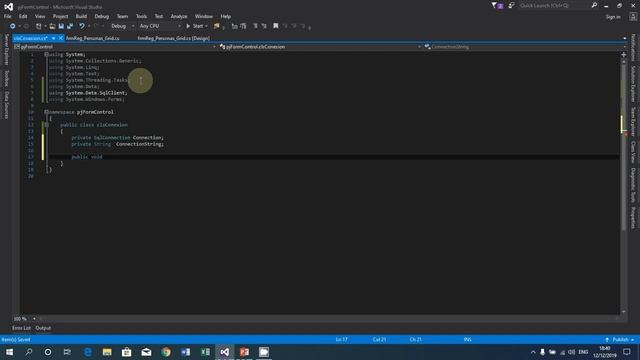Viewport: 640px width, 360px height.
Task: Click the Visual Studio logo in title bar
Action: click(x=8, y=7)
